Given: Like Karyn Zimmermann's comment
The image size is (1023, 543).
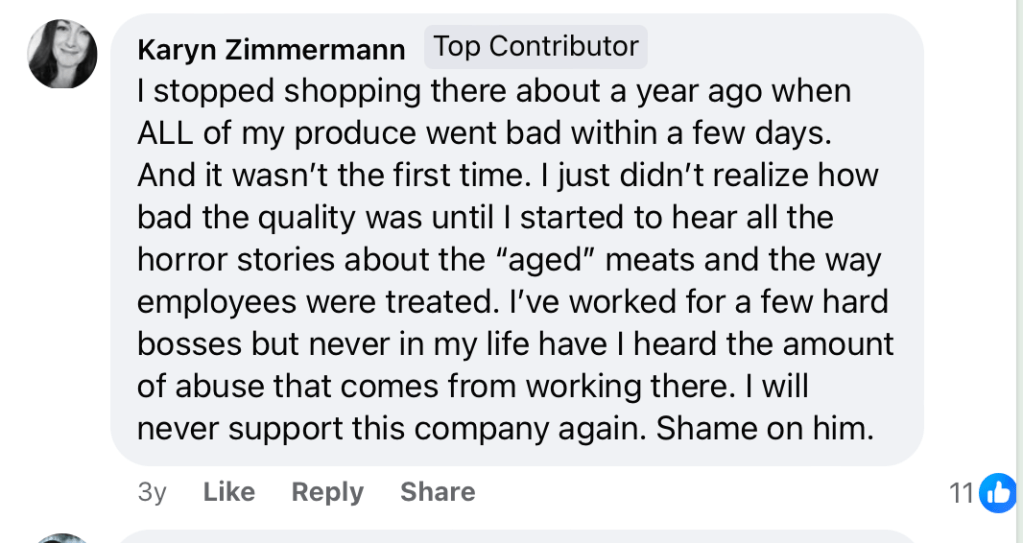Looking at the screenshot, I should pyautogui.click(x=229, y=492).
